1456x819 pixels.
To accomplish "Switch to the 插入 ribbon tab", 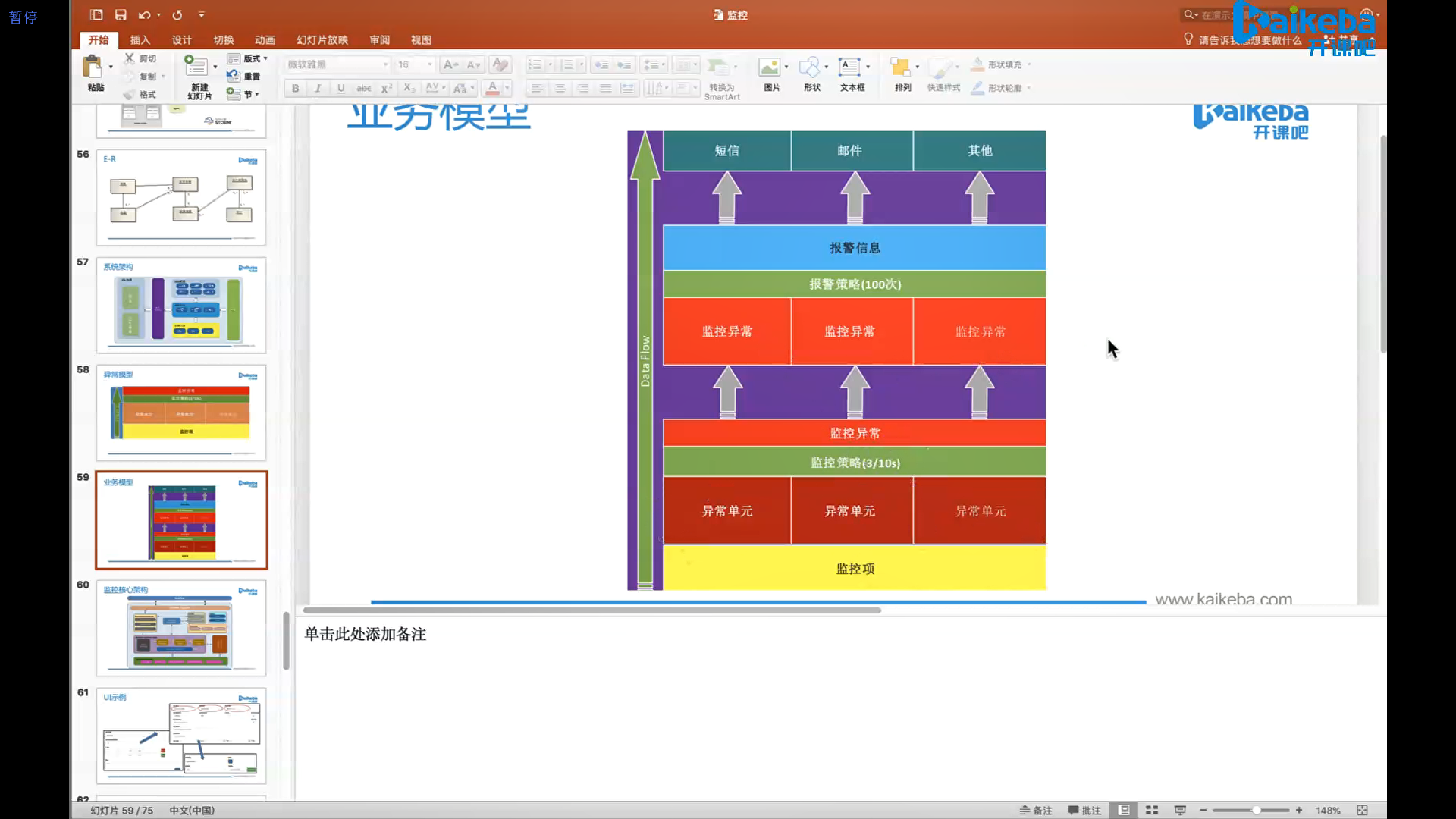I will click(x=140, y=39).
